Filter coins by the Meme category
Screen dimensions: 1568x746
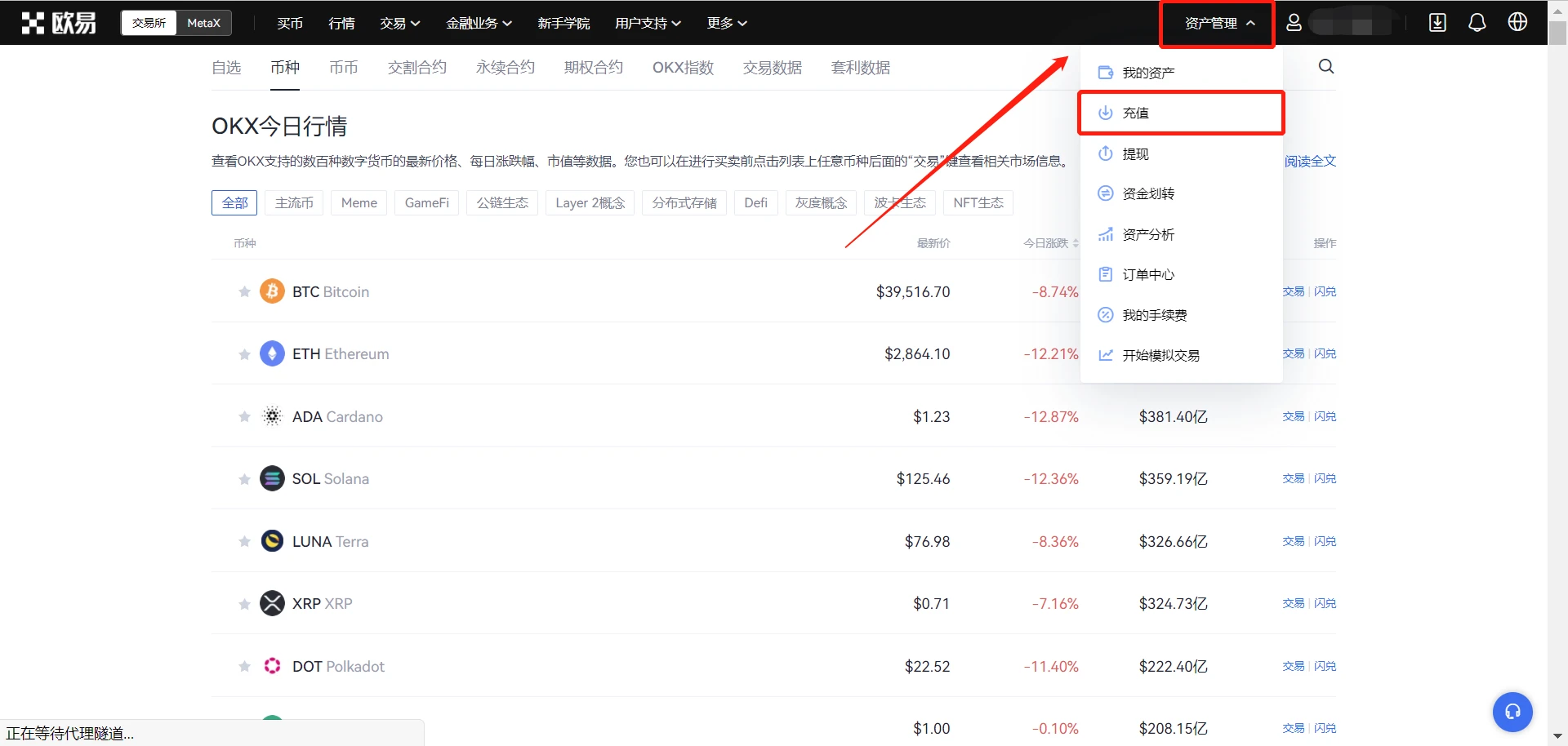(x=359, y=203)
